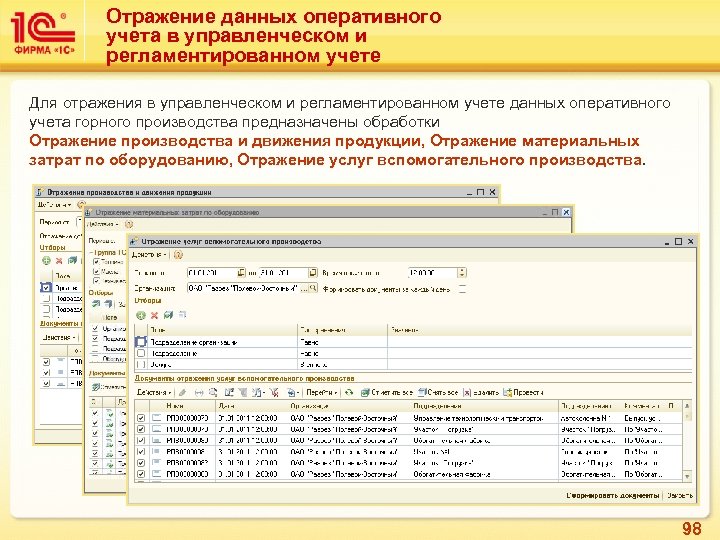
Task: Open the Действия dropdown in documents toolbar
Action: pos(154,392)
